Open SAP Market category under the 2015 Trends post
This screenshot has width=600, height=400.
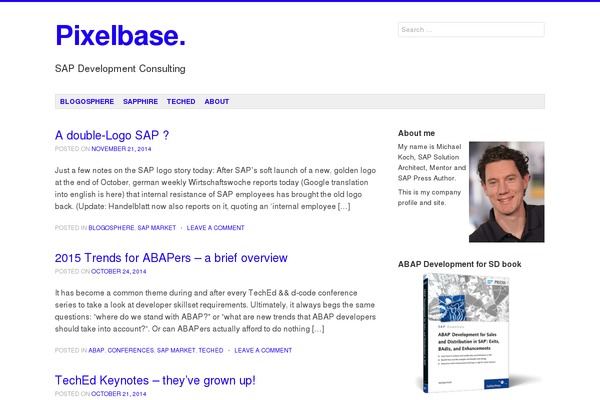(176, 350)
